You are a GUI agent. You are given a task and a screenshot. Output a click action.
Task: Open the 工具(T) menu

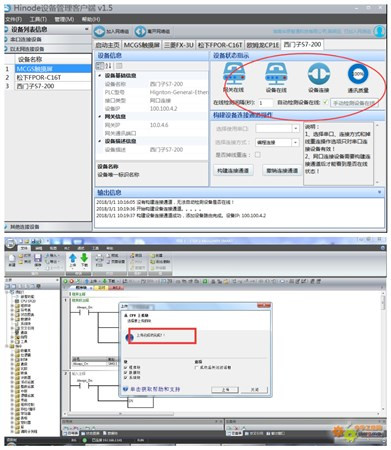pyautogui.click(x=38, y=19)
